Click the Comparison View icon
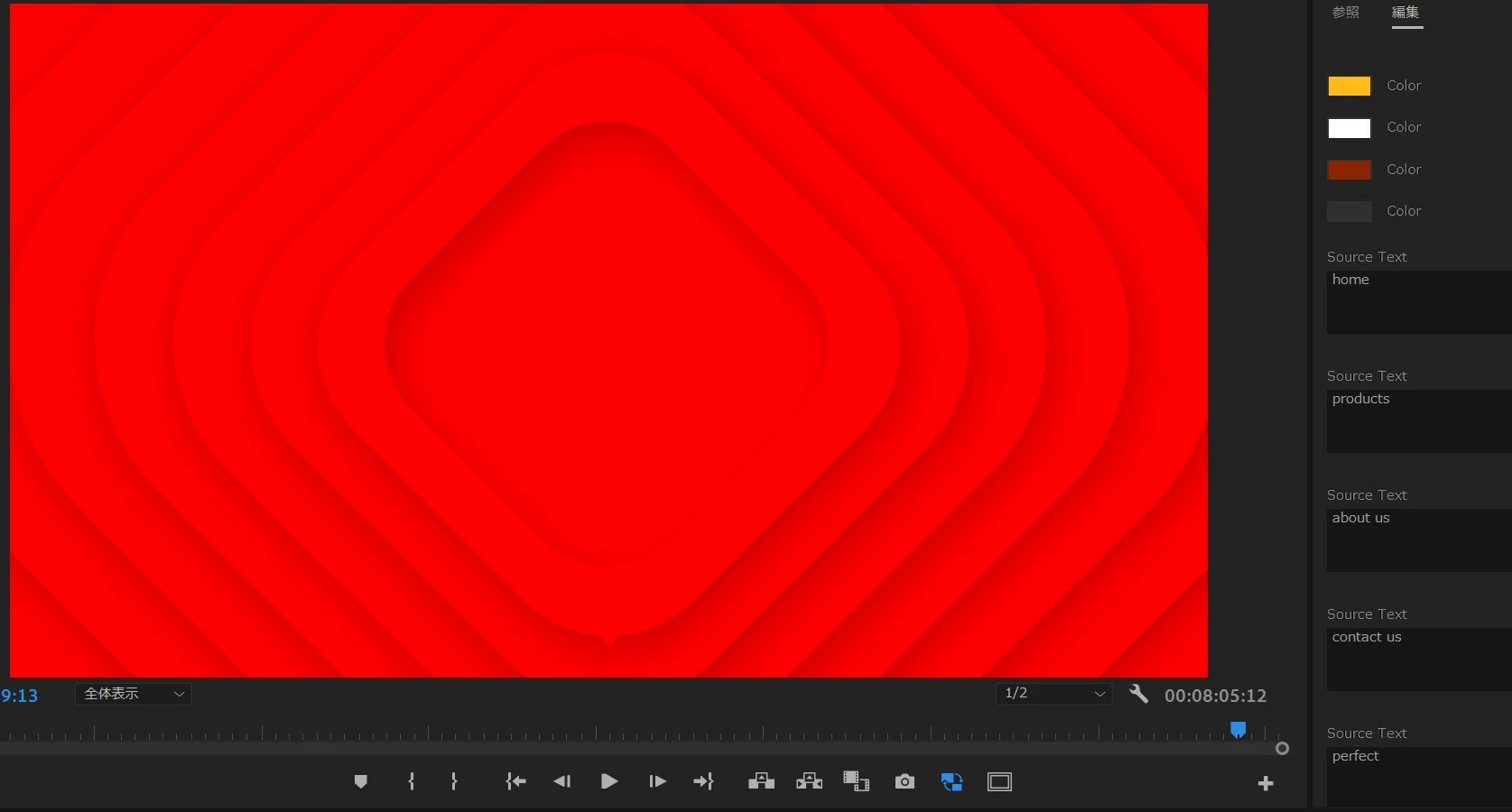1512x812 pixels. pyautogui.click(x=856, y=781)
